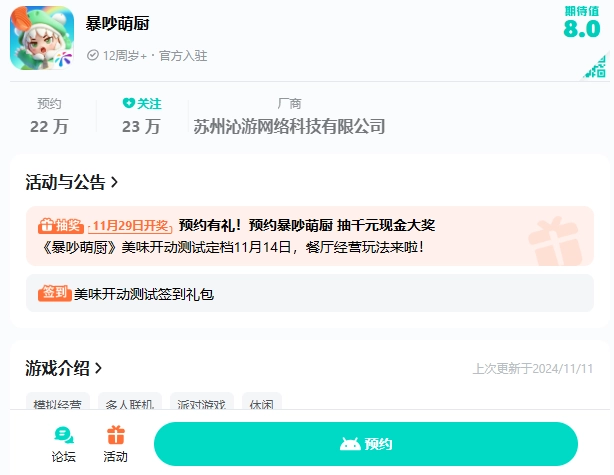Open the 活动 gift icon in bottom bar
614x475 pixels.
point(115,435)
